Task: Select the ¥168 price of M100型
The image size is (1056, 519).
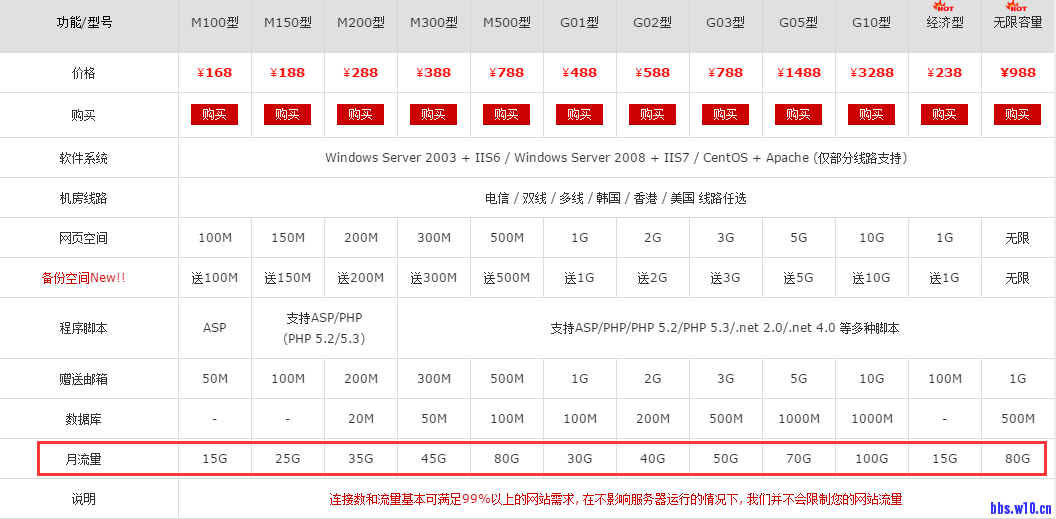Action: tap(214, 73)
